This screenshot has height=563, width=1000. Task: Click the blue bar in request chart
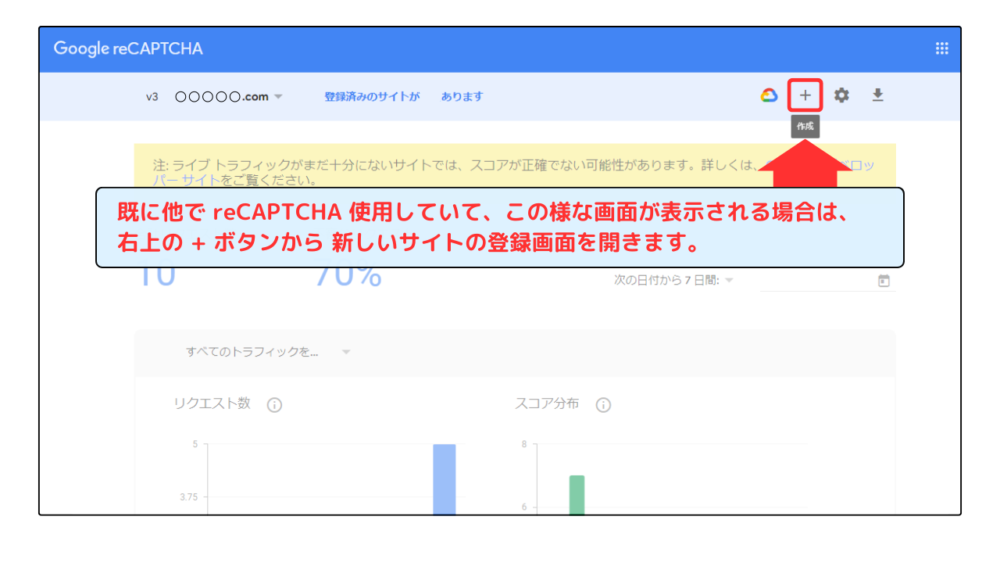point(444,479)
